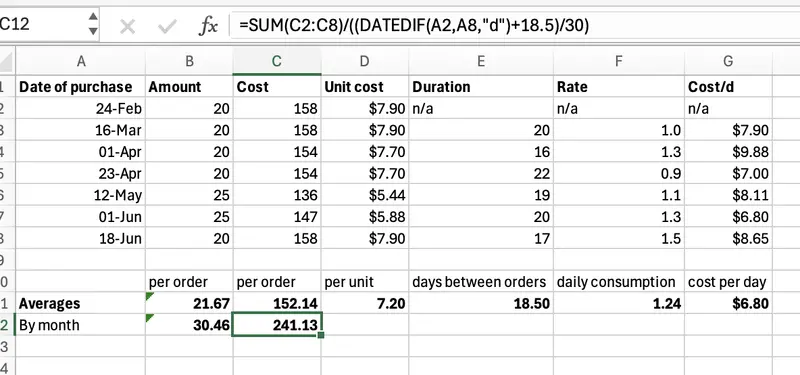The image size is (800, 375).
Task: Click the Name Box stepper arrows
Action: [93, 24]
